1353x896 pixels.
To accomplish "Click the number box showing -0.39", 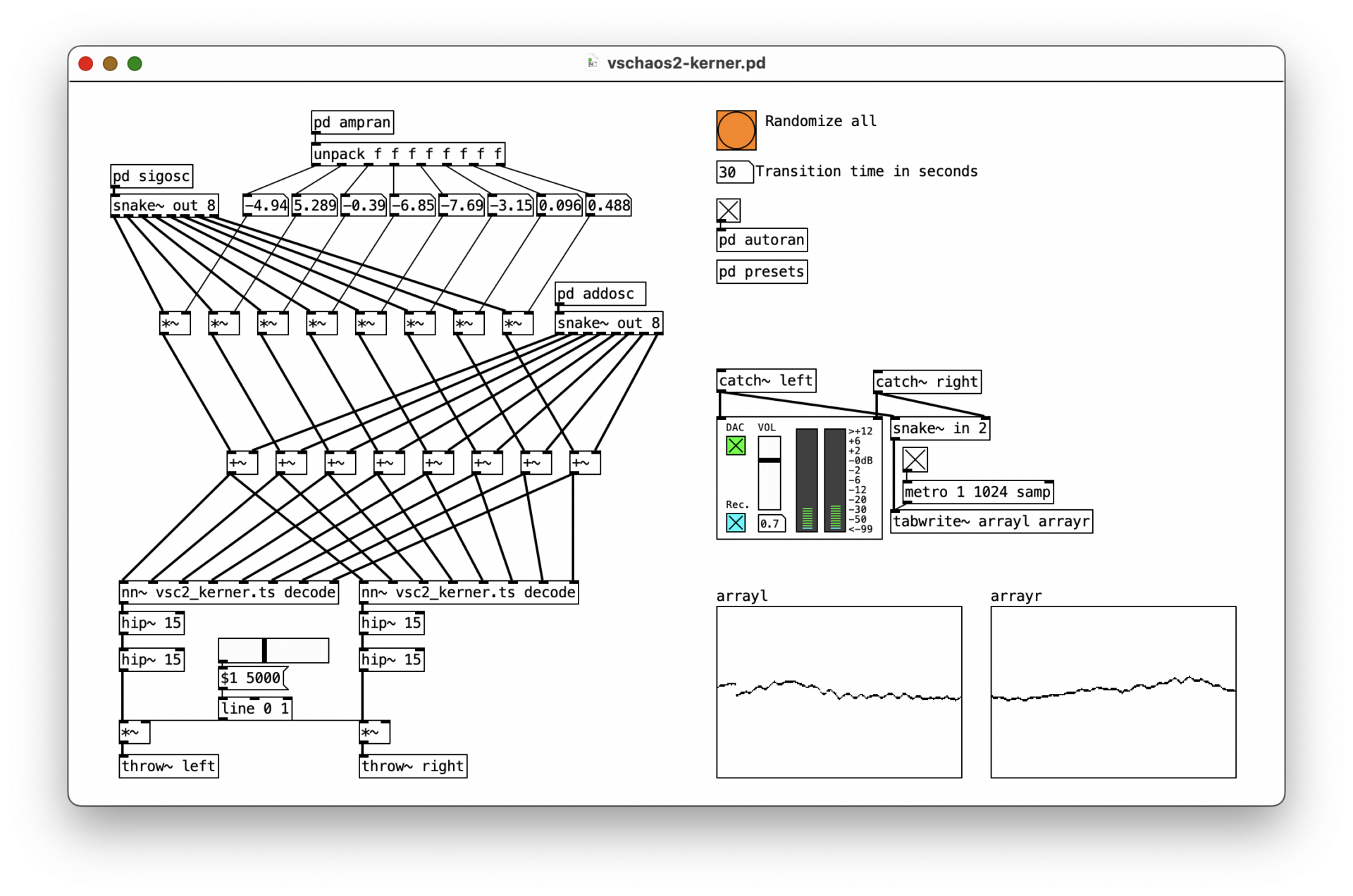I will [x=364, y=206].
